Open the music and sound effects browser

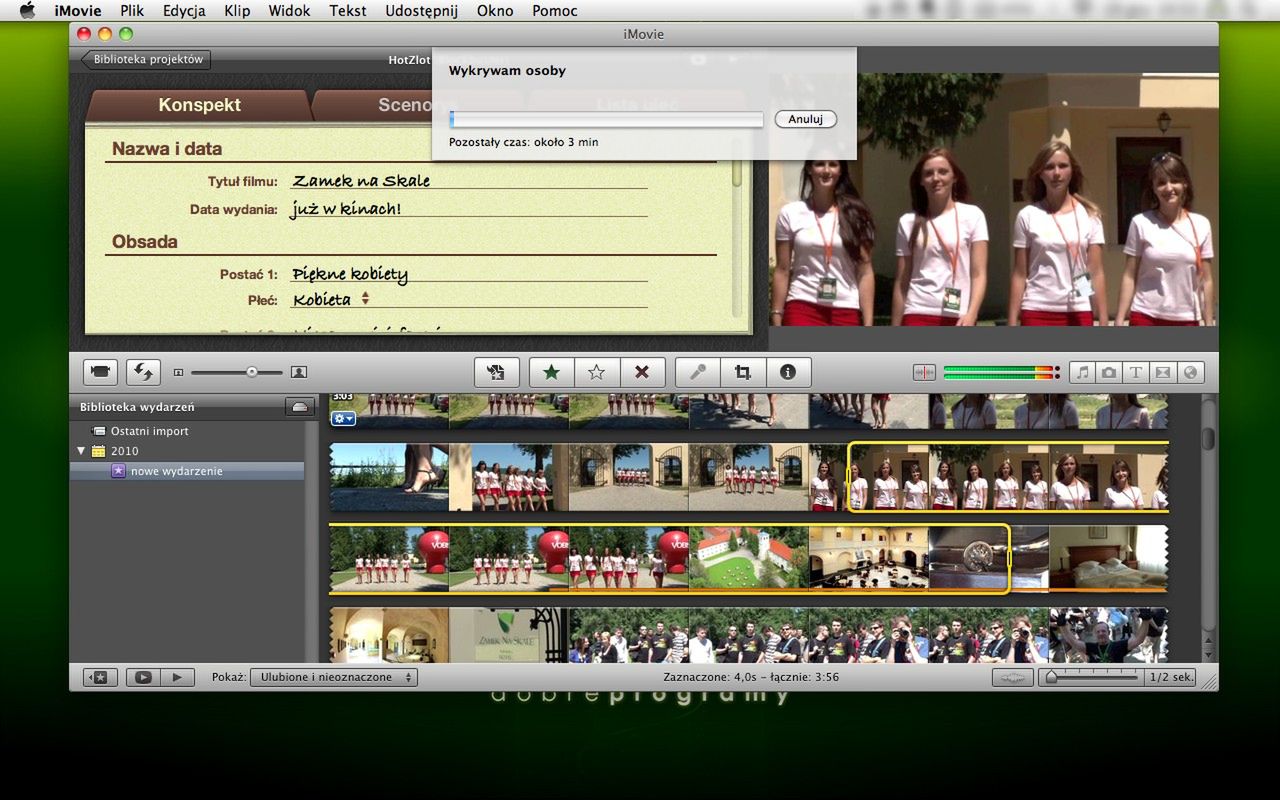coord(1082,372)
